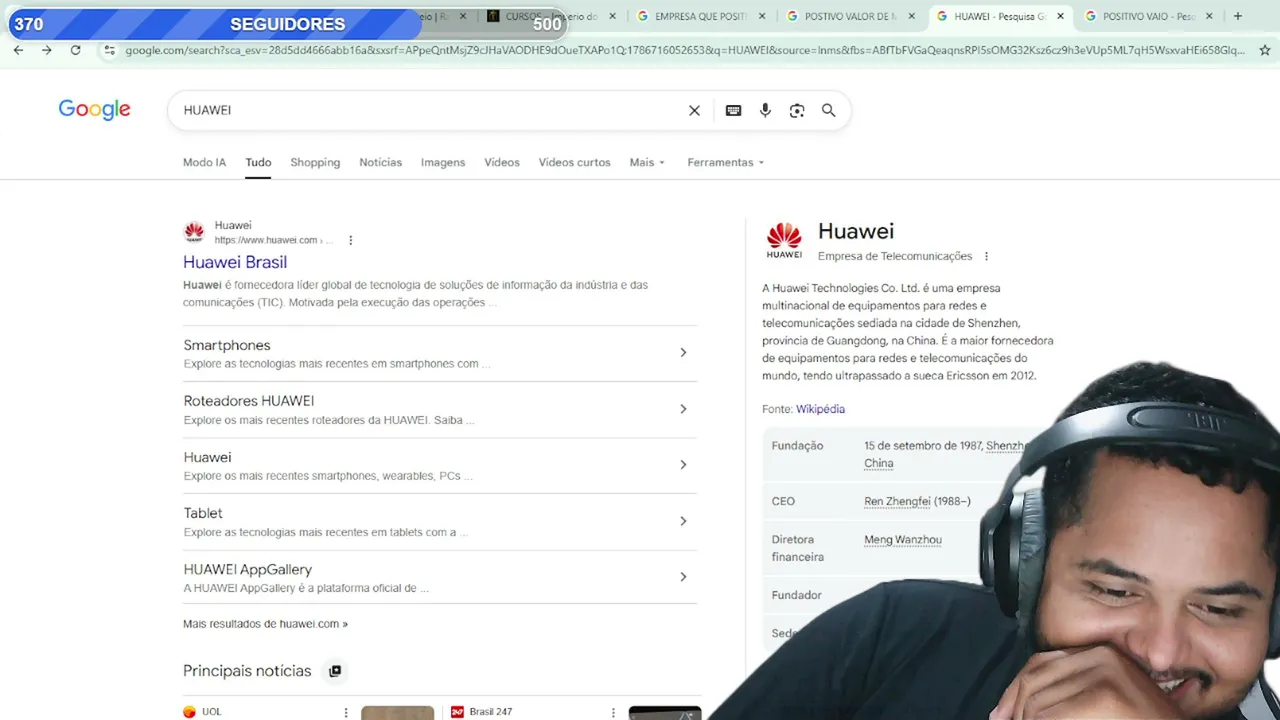Open options for the UOL news item
The width and height of the screenshot is (1280, 720).
346,712
